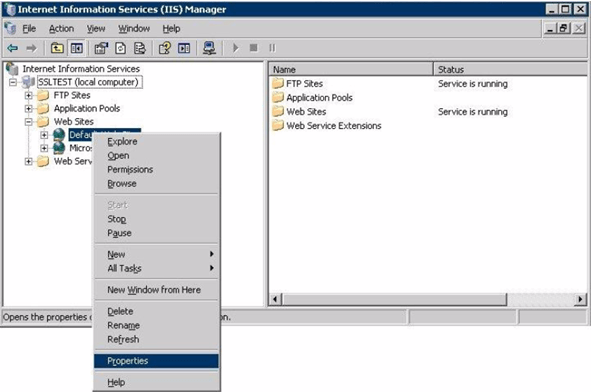Collapse the Web Sites tree node
Screen dimensions: 591x392
tap(29, 122)
